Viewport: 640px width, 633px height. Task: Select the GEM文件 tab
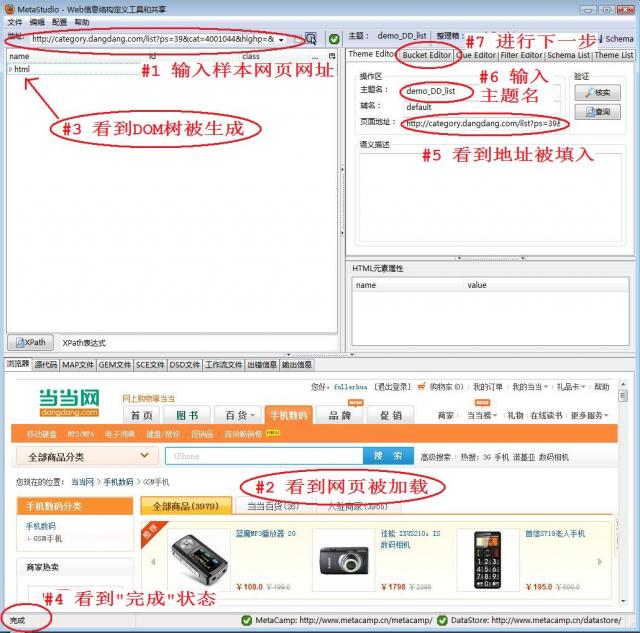115,365
